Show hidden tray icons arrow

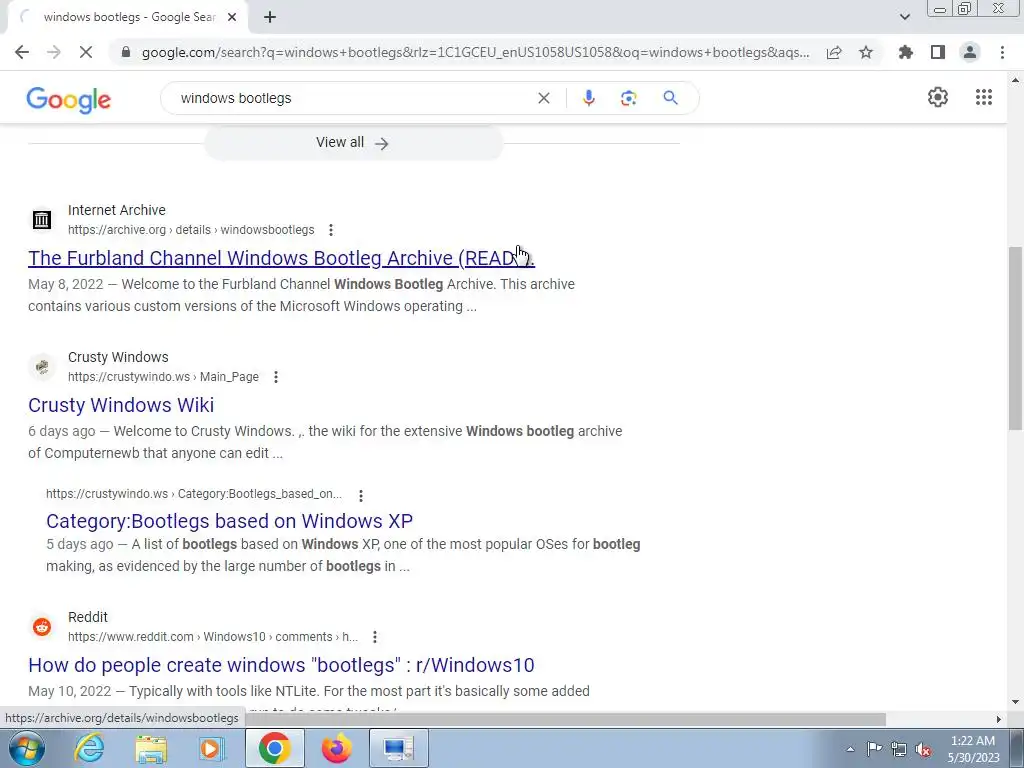click(x=850, y=749)
